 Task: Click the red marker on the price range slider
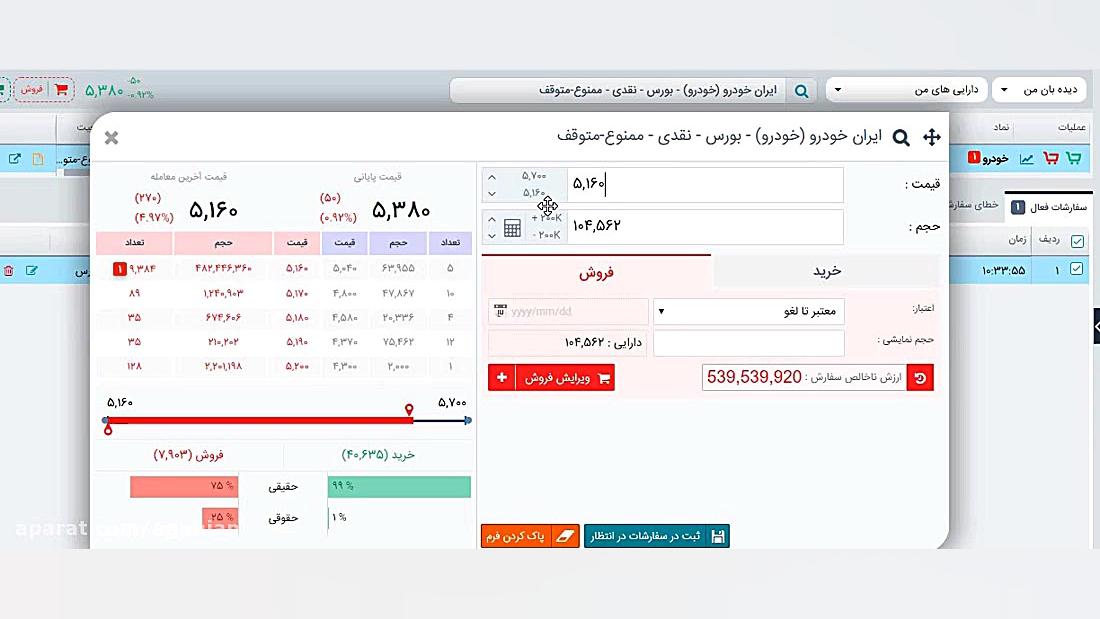coord(409,409)
